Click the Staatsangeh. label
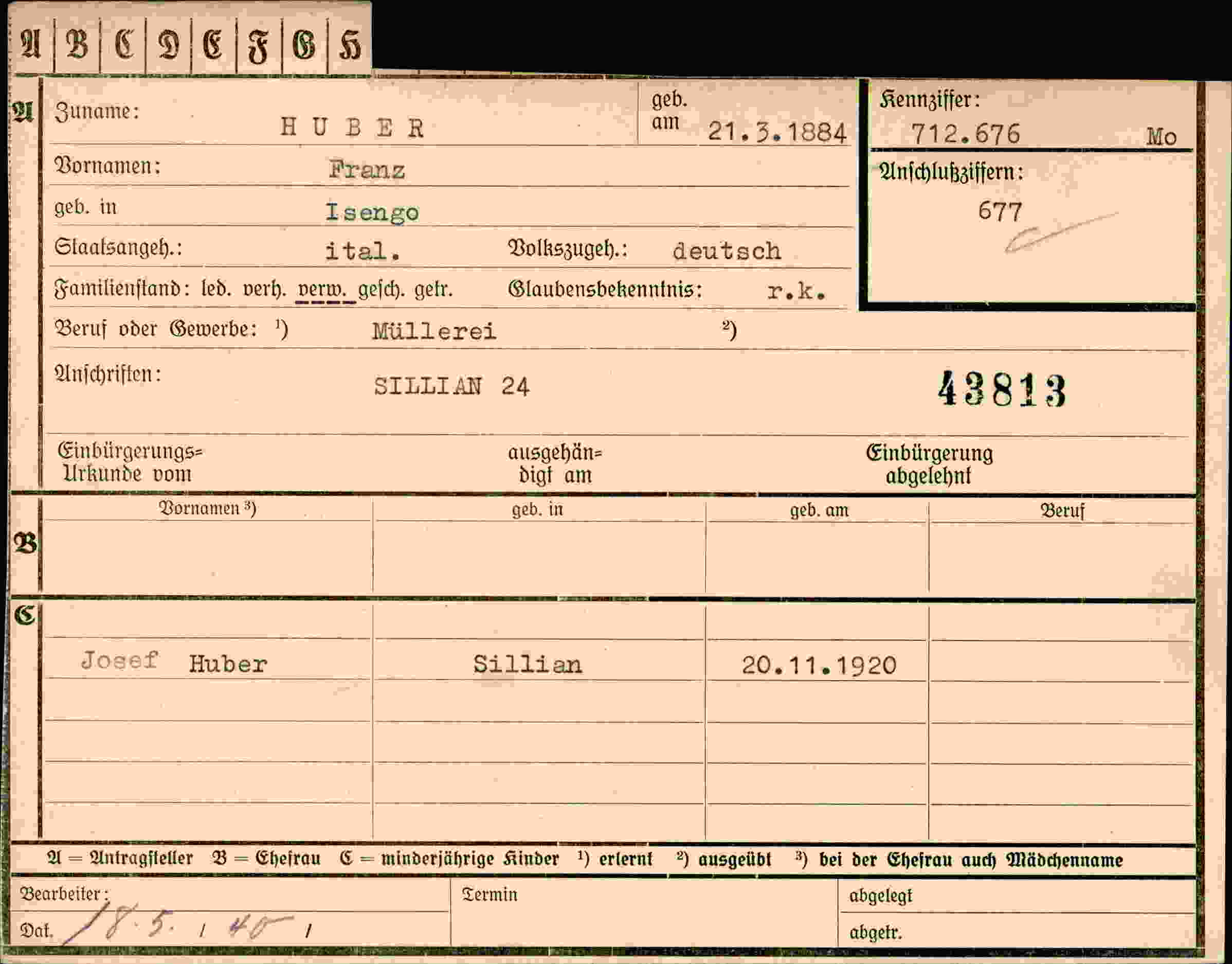This screenshot has width=1232, height=964. pyautogui.click(x=118, y=248)
